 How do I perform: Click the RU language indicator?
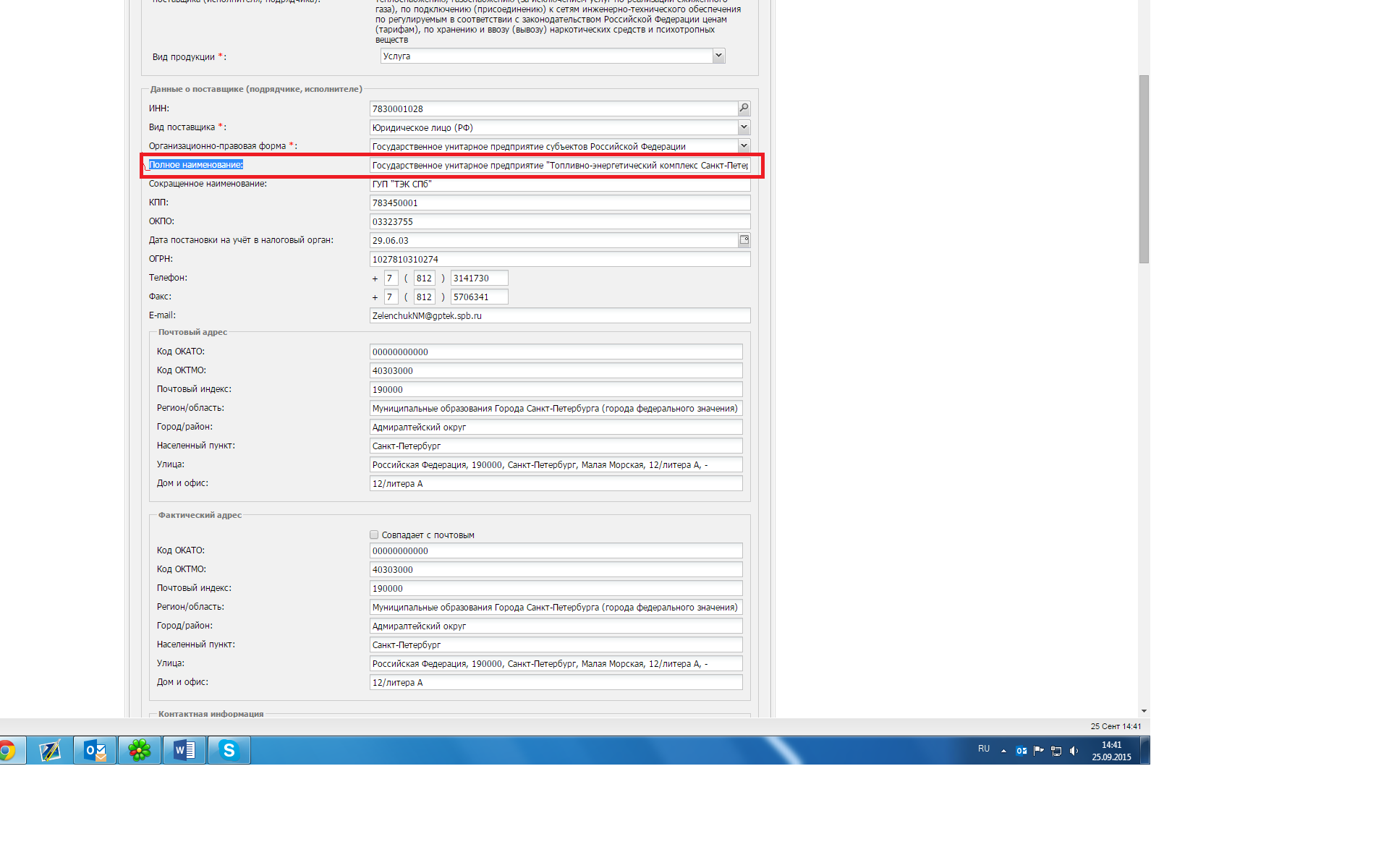(x=984, y=749)
